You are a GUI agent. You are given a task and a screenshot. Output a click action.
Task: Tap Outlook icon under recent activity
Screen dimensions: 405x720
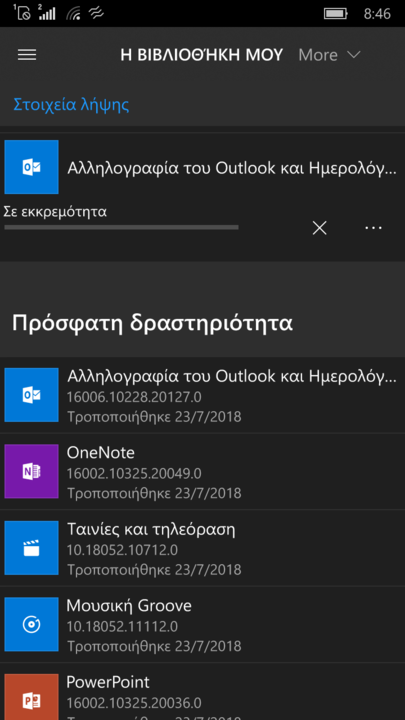click(x=31, y=395)
